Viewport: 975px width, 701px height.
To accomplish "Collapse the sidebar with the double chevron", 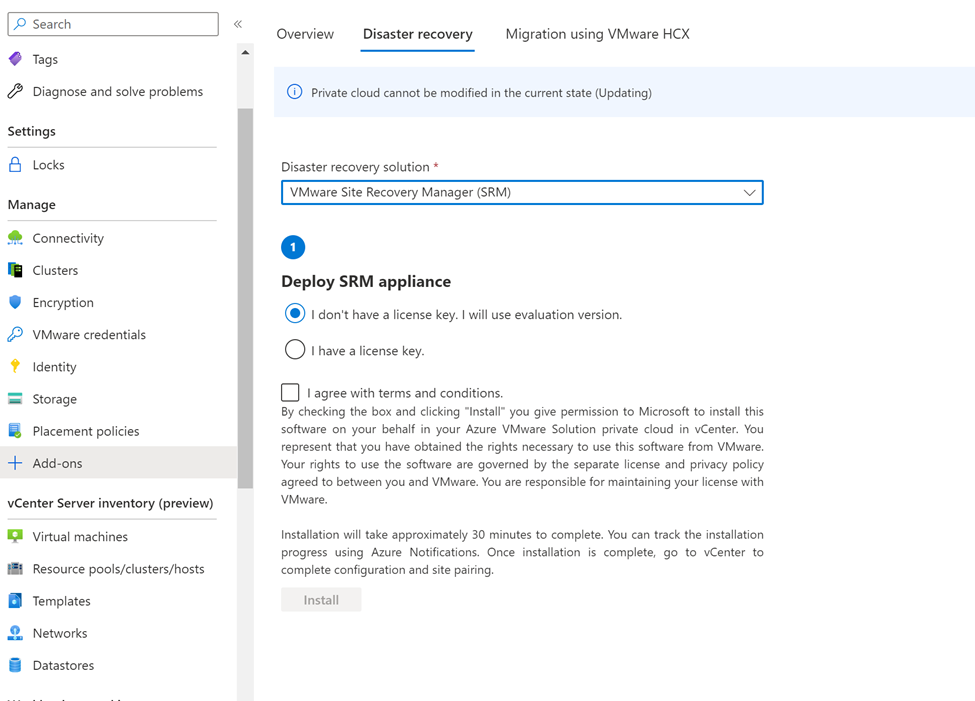I will pos(238,24).
